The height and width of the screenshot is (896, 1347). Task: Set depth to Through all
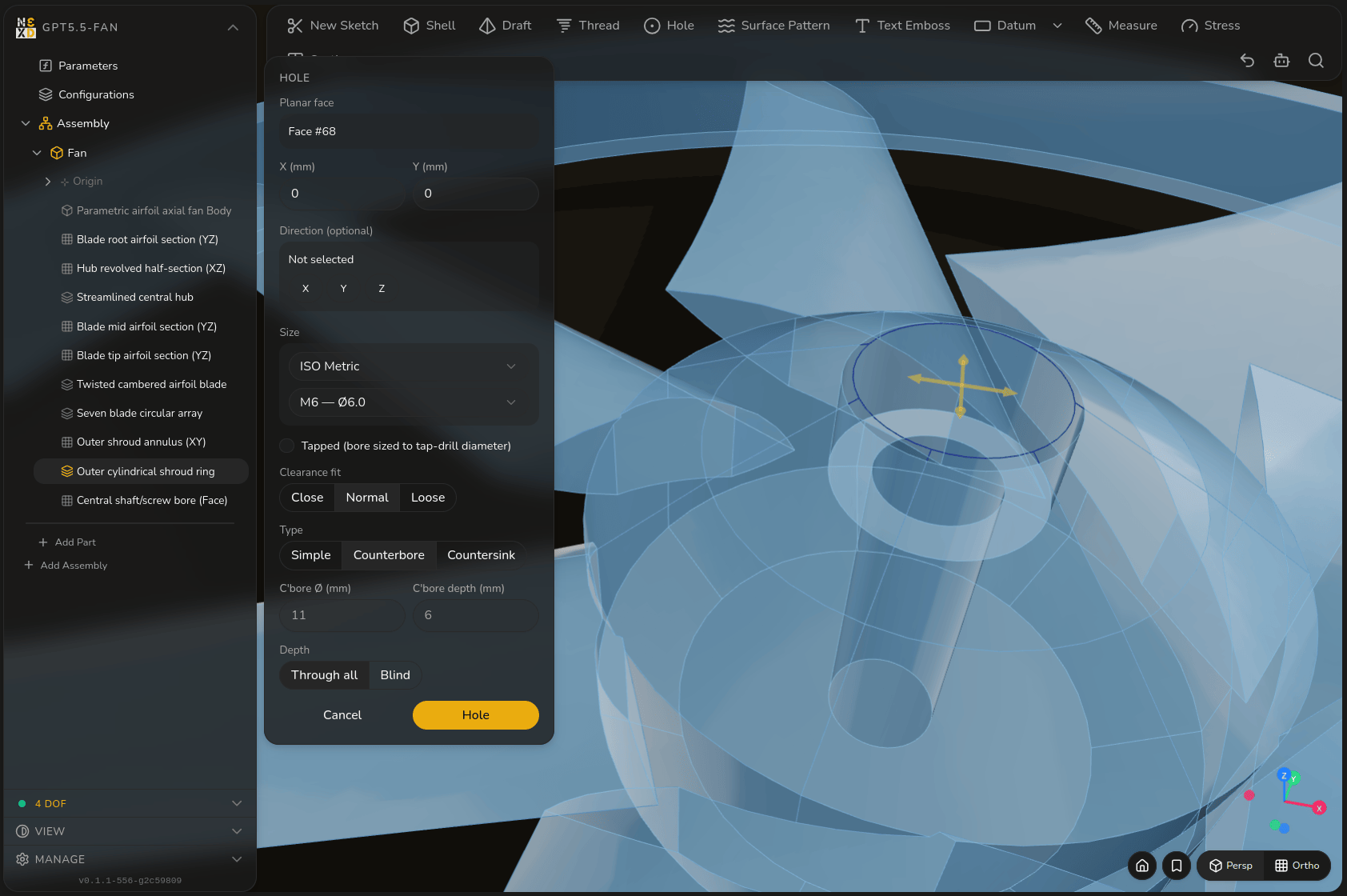(x=324, y=675)
